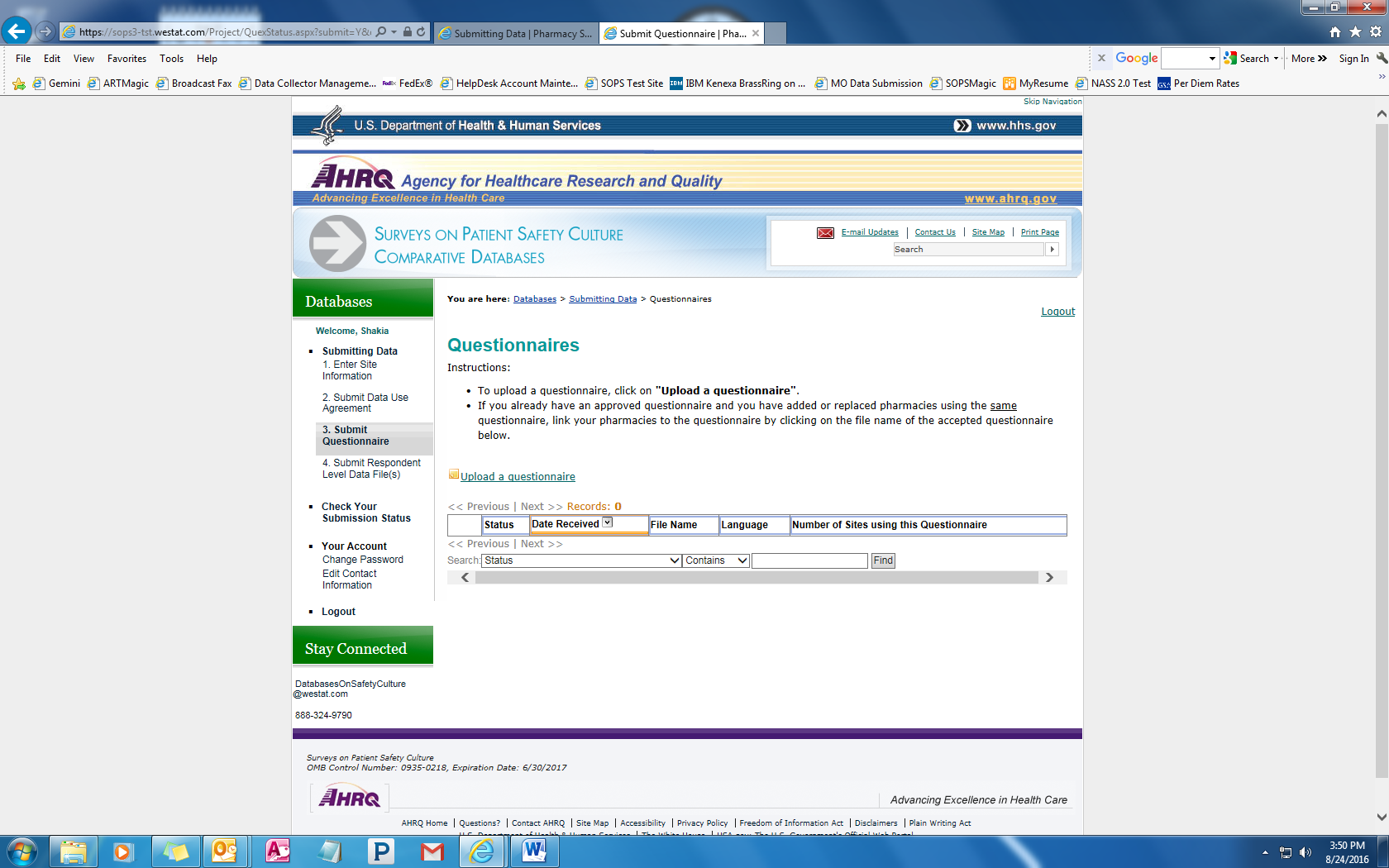Open the browser Tools gear icon
Screen dimensions: 1389x868
click(1376, 31)
